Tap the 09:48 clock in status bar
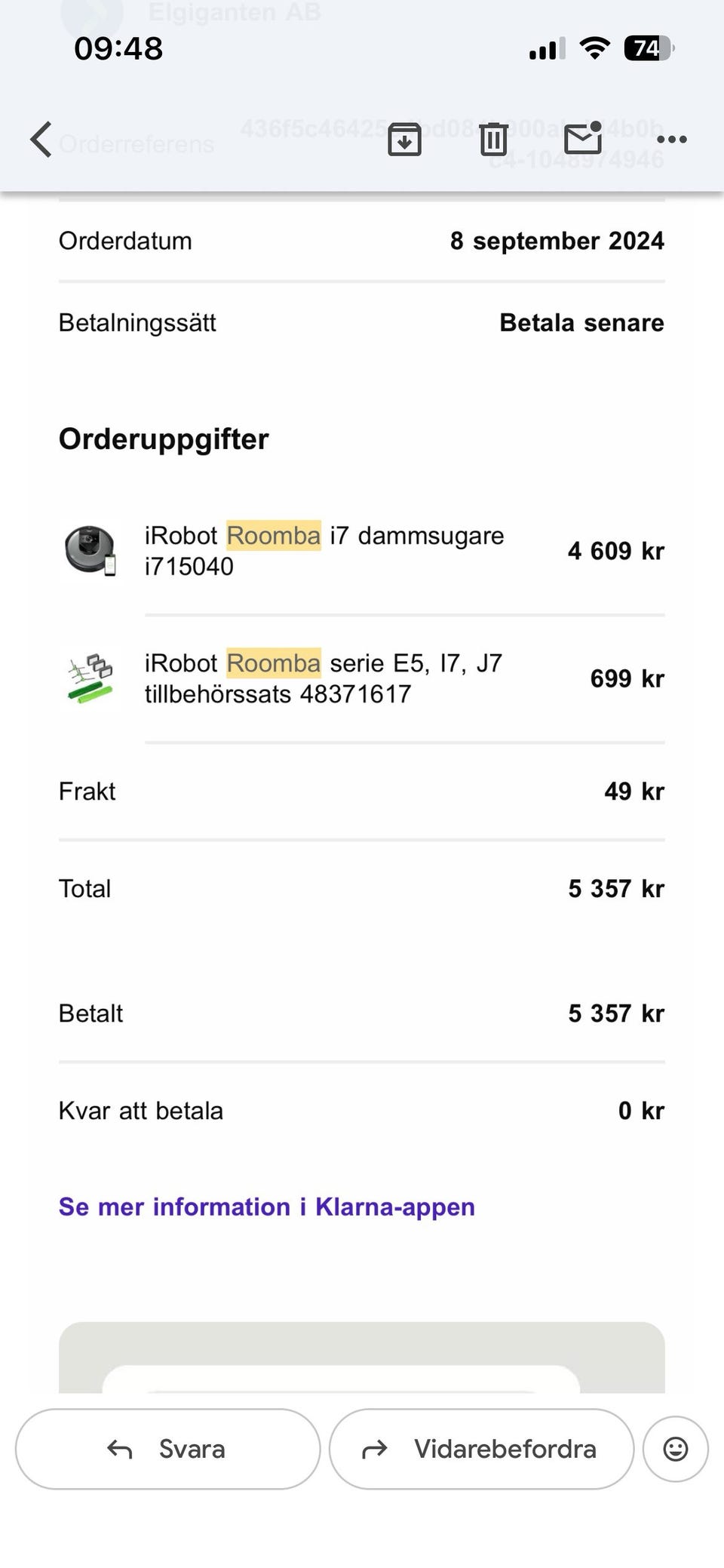This screenshot has height=1568, width=724. [118, 49]
